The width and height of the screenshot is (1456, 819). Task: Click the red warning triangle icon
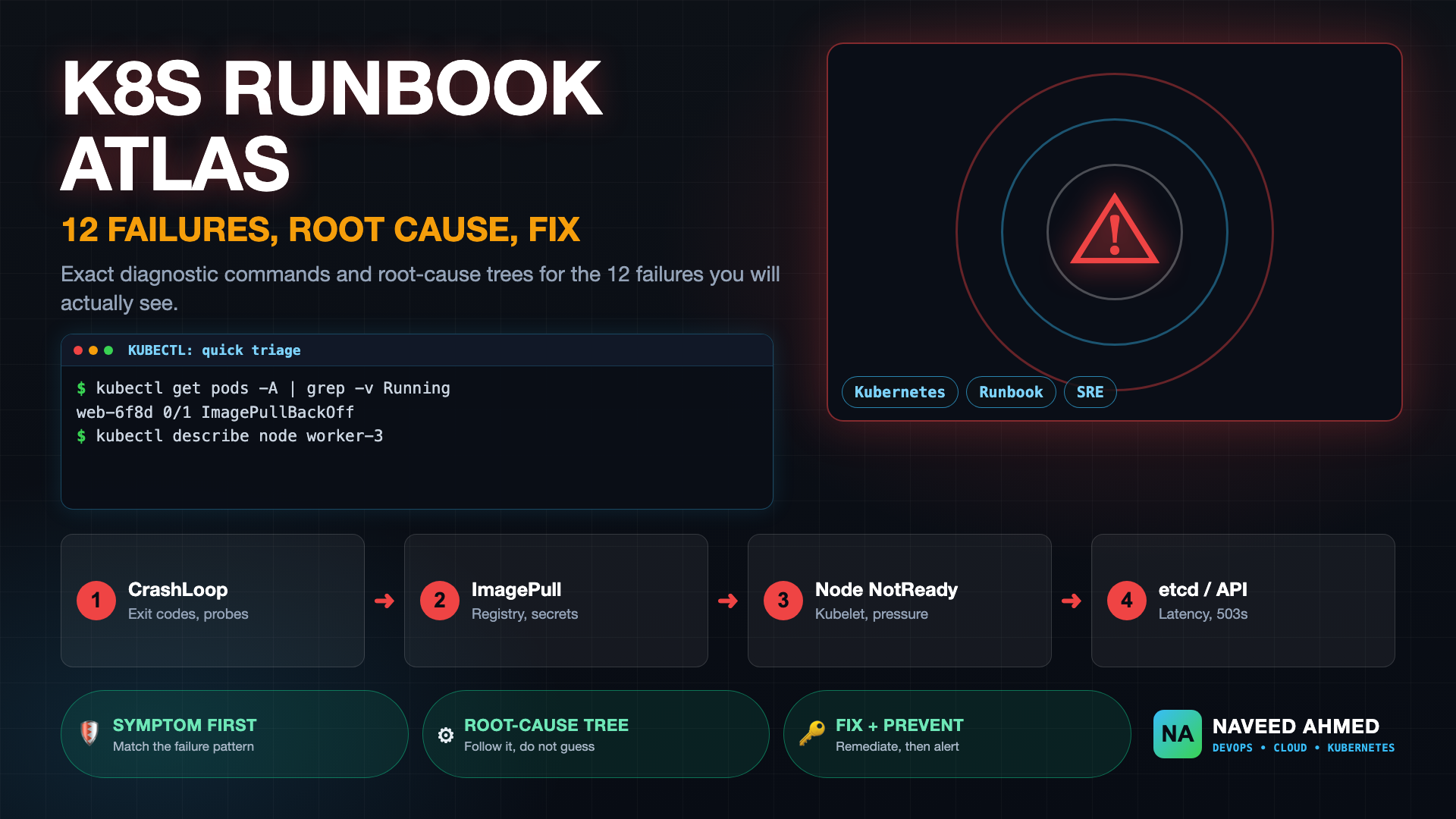pos(1114,229)
